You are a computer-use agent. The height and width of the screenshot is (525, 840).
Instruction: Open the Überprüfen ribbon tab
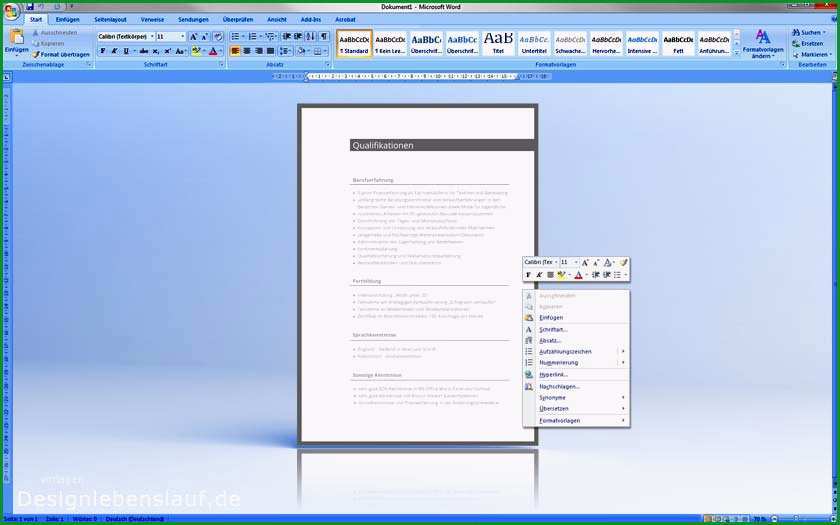click(x=238, y=20)
